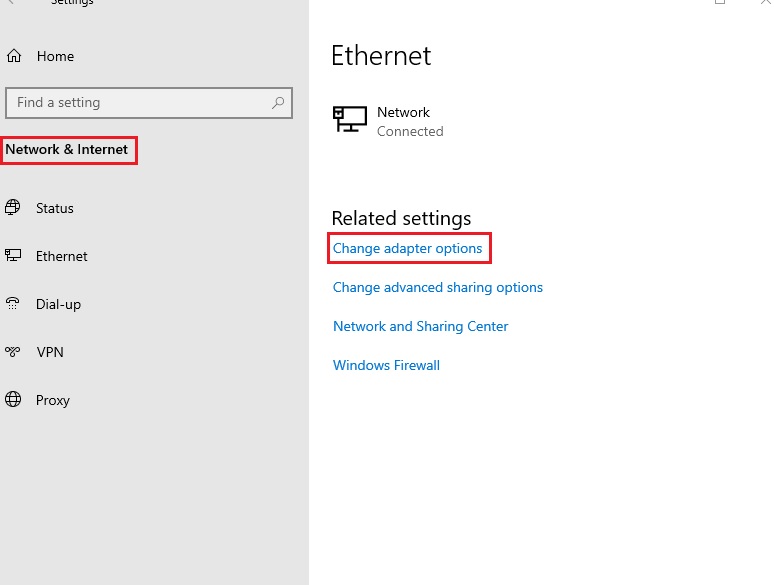Select the Ethernet label in sidebar

tap(62, 256)
